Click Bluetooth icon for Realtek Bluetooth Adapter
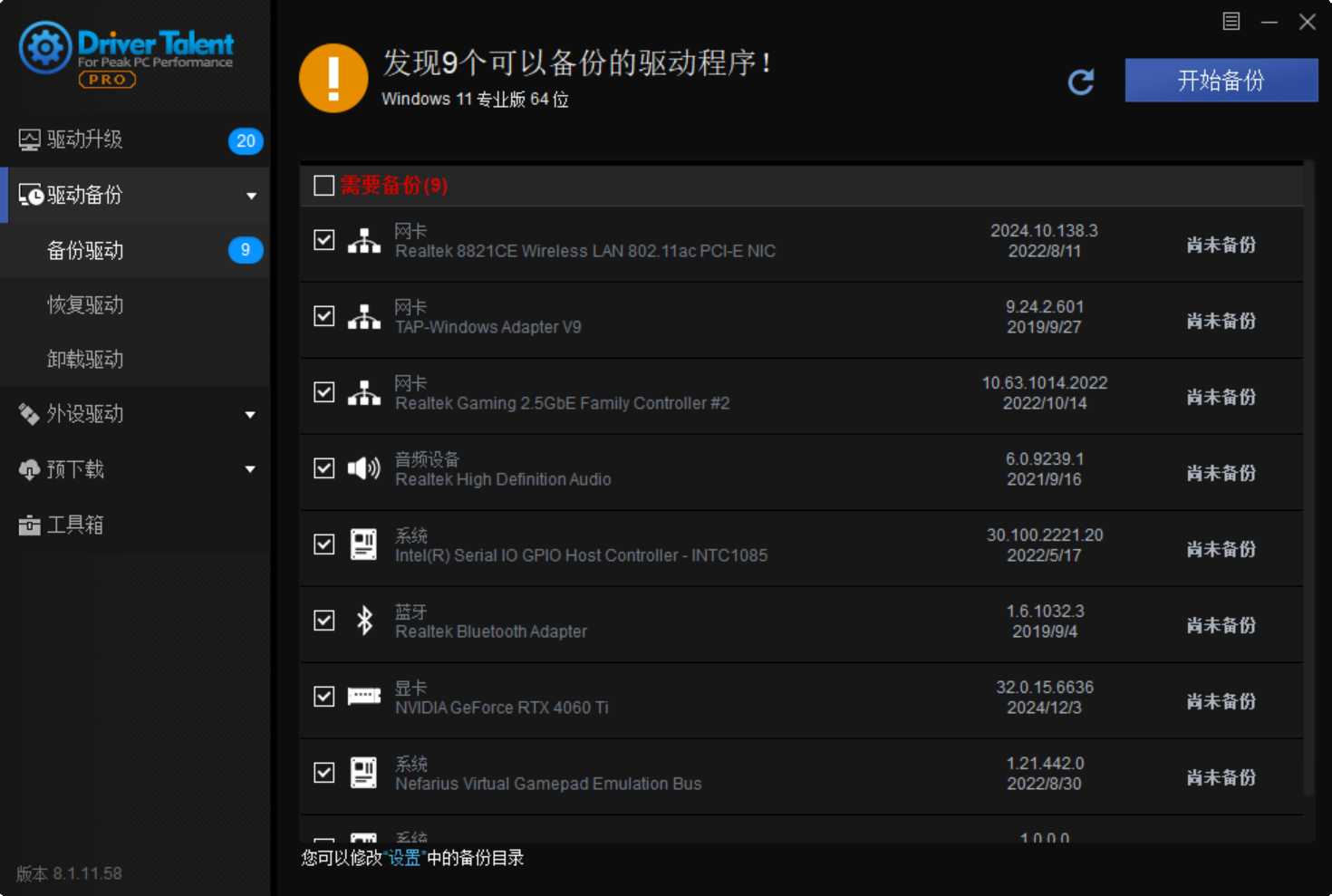This screenshot has height=896, width=1332. 364,621
